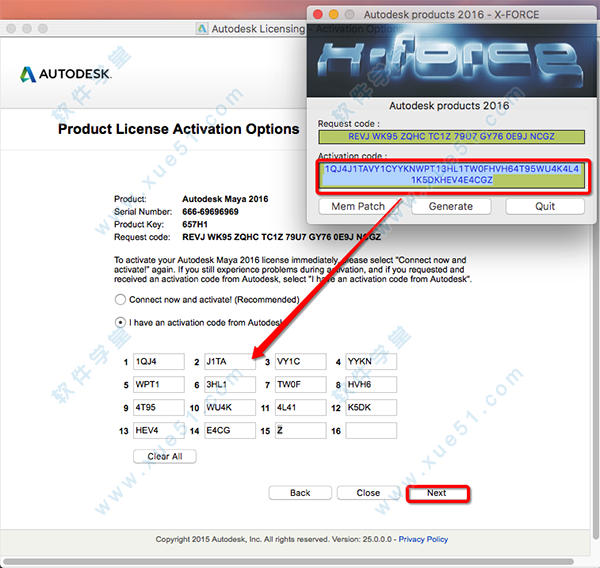Click the vertical scrollbar on the right edge
This screenshot has height=568, width=600.
pos(595,291)
